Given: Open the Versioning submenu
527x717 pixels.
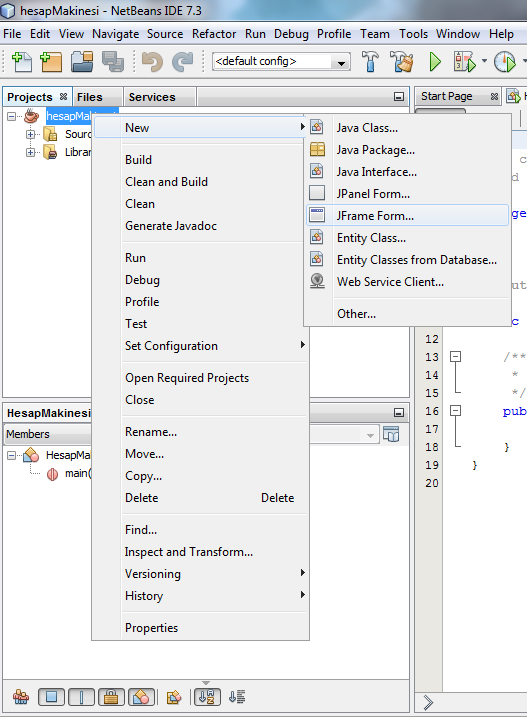Looking at the screenshot, I should (200, 573).
